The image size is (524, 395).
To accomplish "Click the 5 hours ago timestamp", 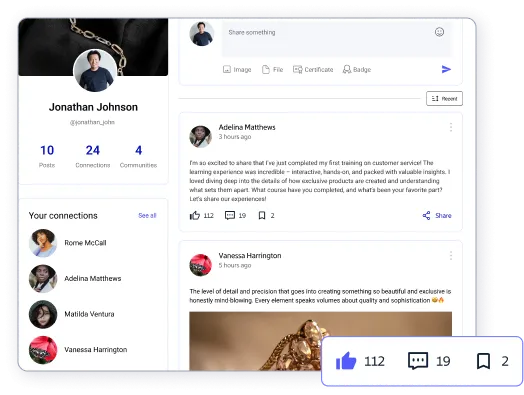I will tap(235, 265).
